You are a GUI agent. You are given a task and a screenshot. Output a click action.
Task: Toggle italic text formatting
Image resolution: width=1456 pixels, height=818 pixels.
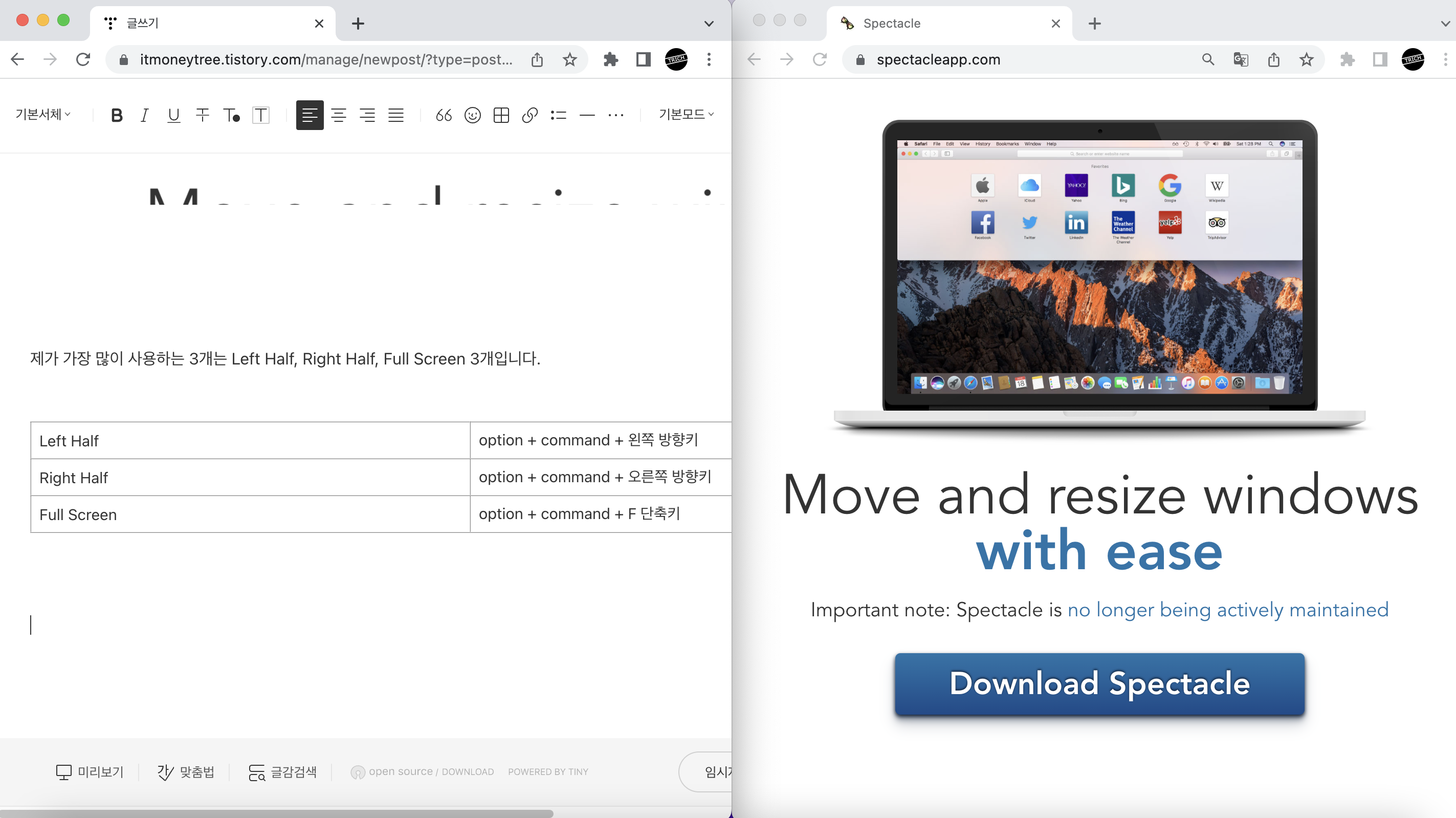point(145,115)
